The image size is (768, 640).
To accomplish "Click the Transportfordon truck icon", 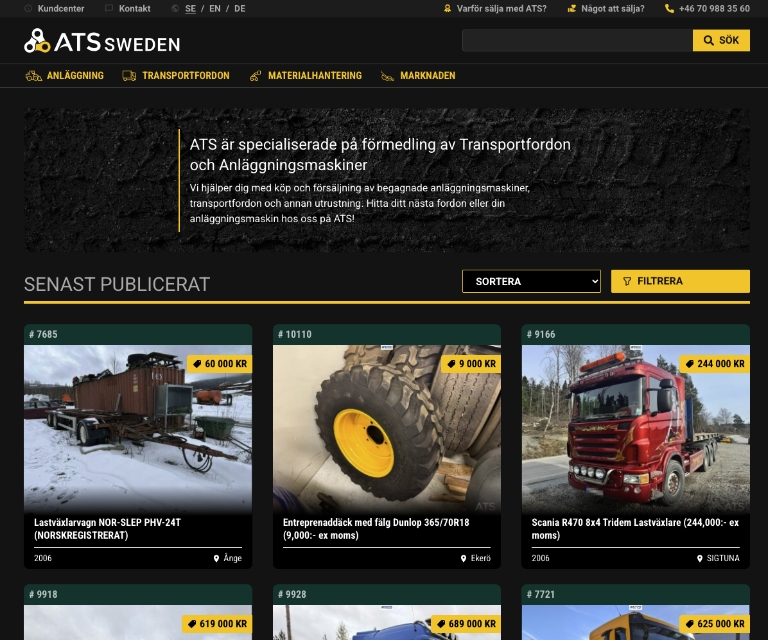I will [x=129, y=76].
